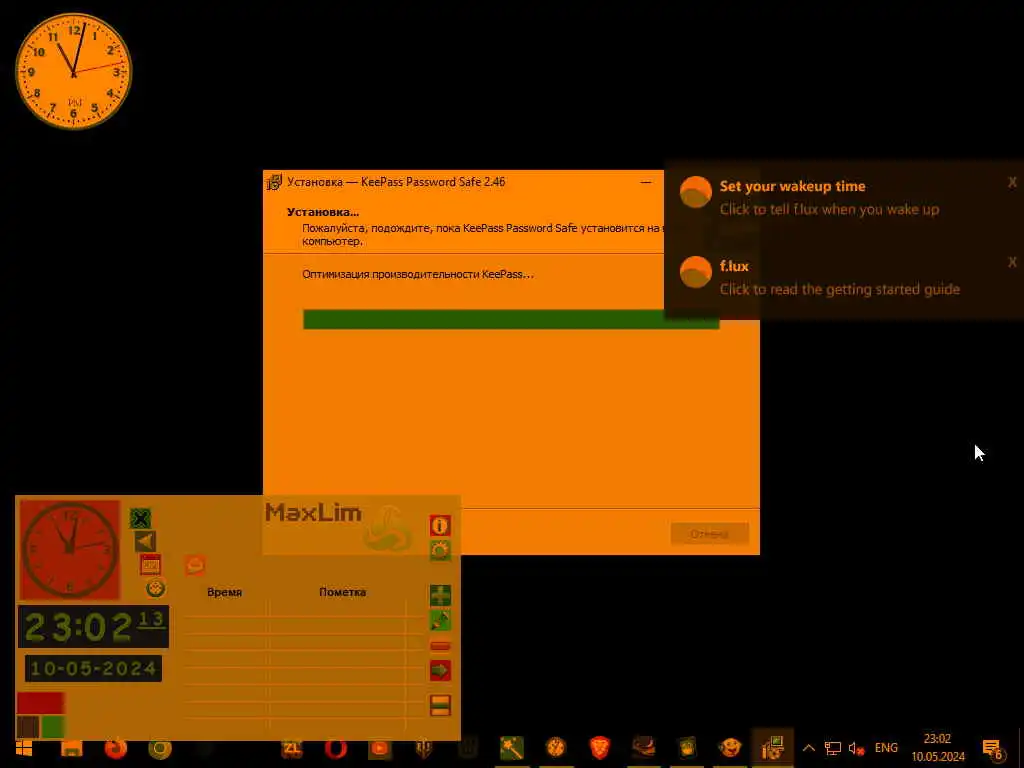
Task: Click the pencil edit icon in MaxLim
Action: (x=440, y=620)
